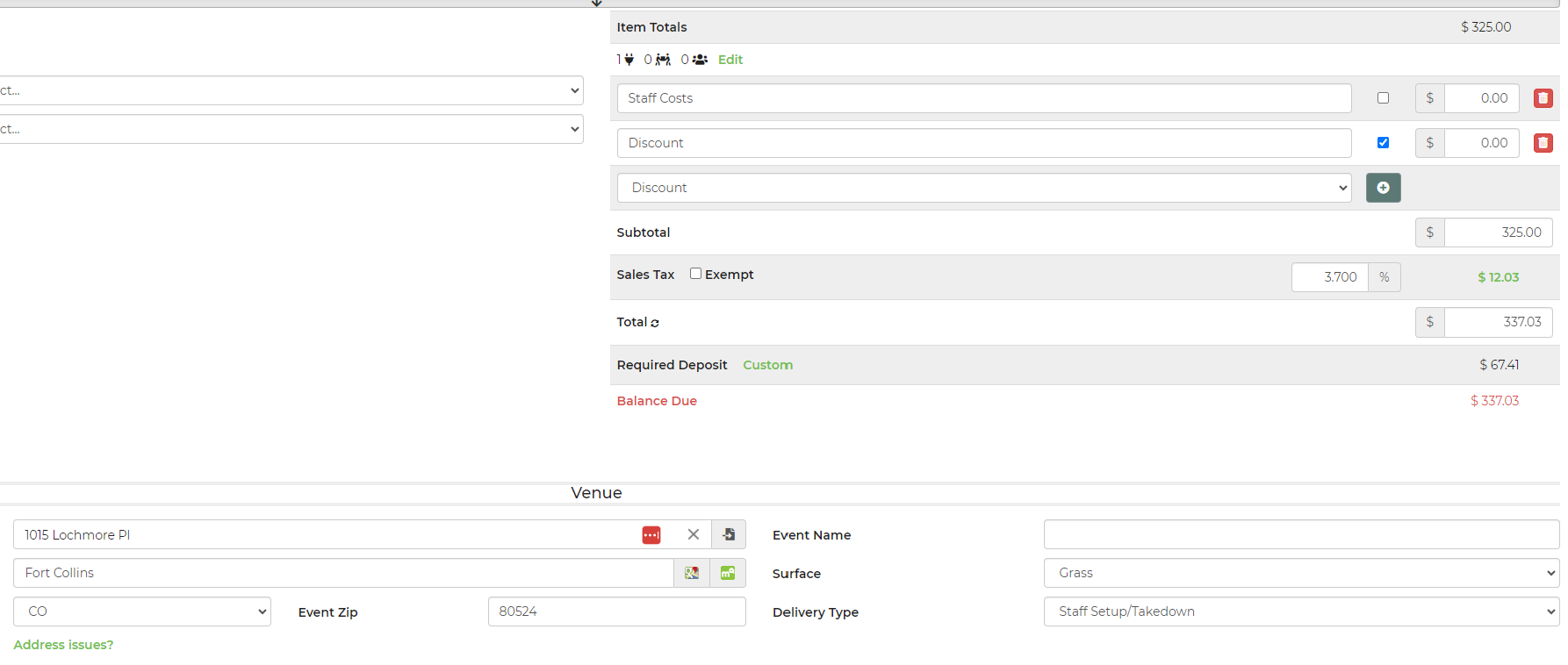Click the red password manager icon in address field
Viewport: 1568px width, 665px height.
651,535
